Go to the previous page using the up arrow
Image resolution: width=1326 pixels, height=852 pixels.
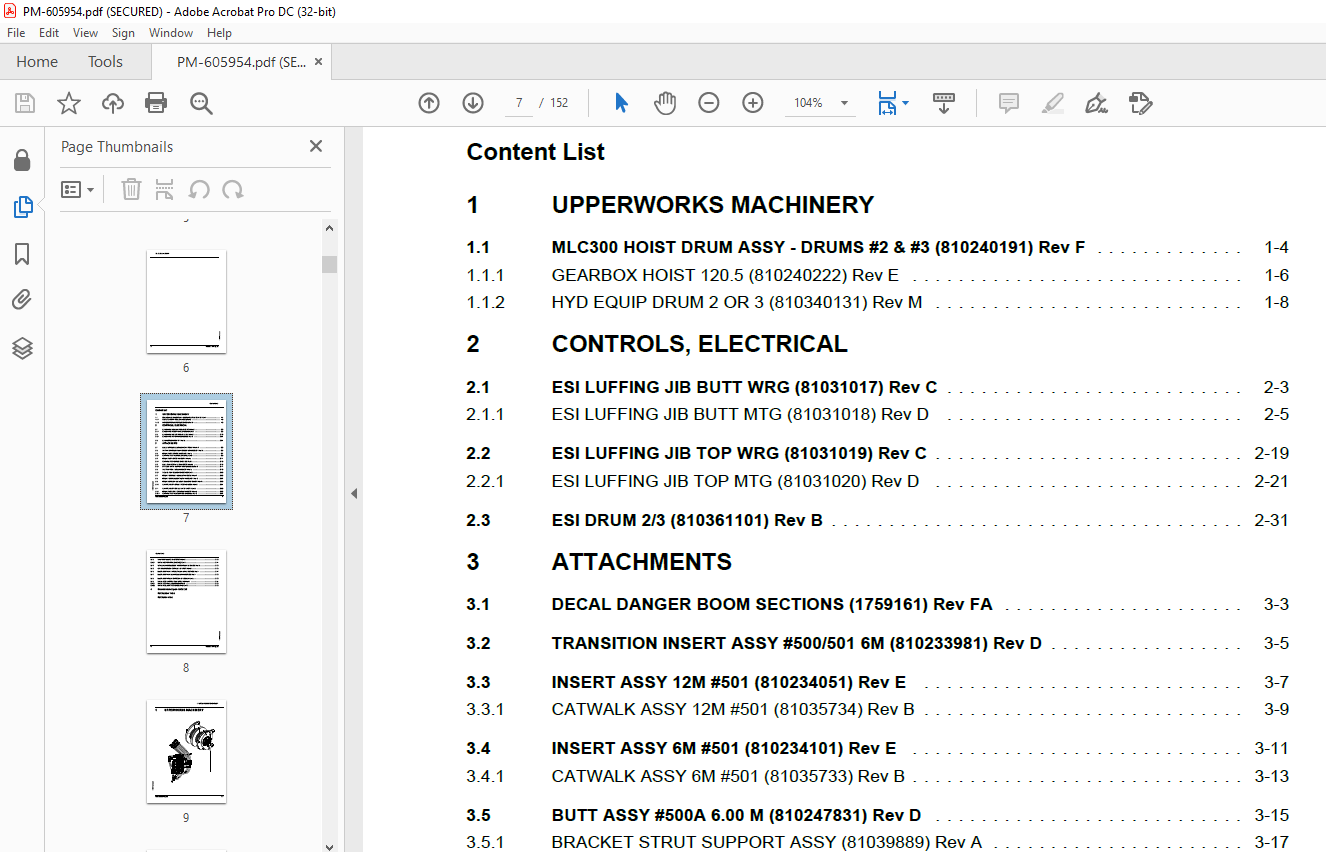point(429,103)
